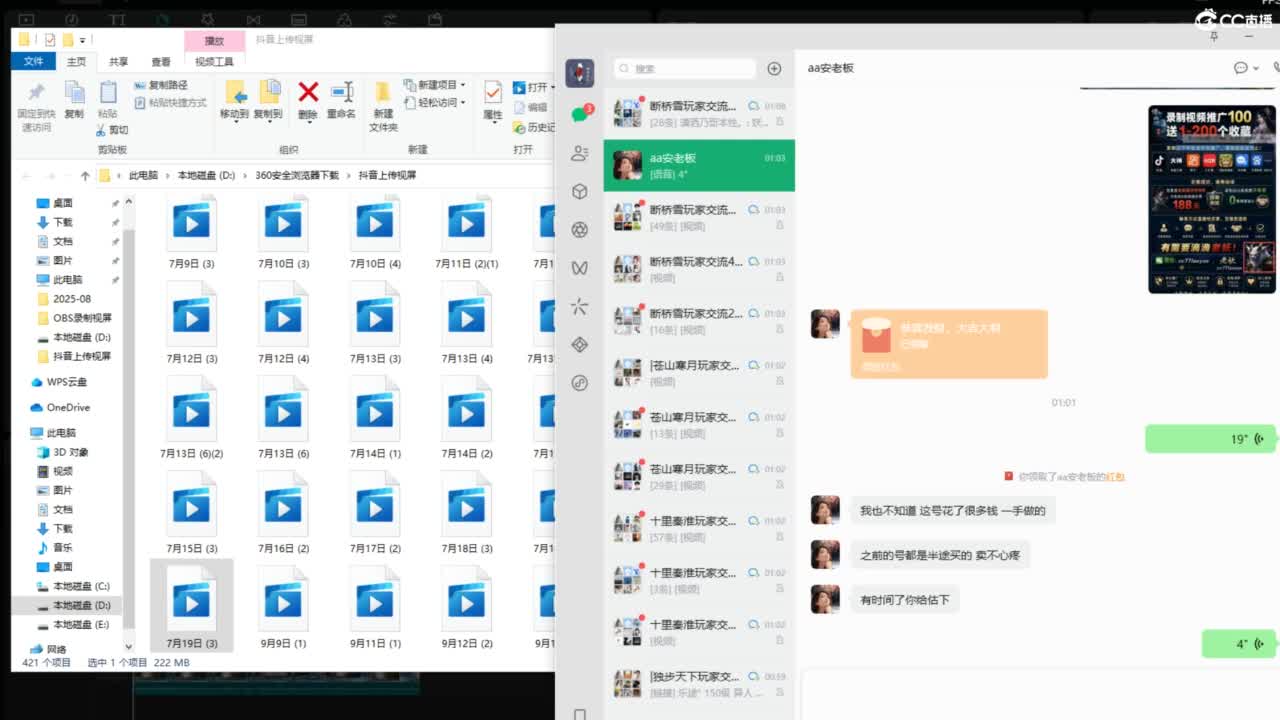Click the Explorer up-arrow navigation icon
This screenshot has width=1280, height=720.
click(85, 175)
